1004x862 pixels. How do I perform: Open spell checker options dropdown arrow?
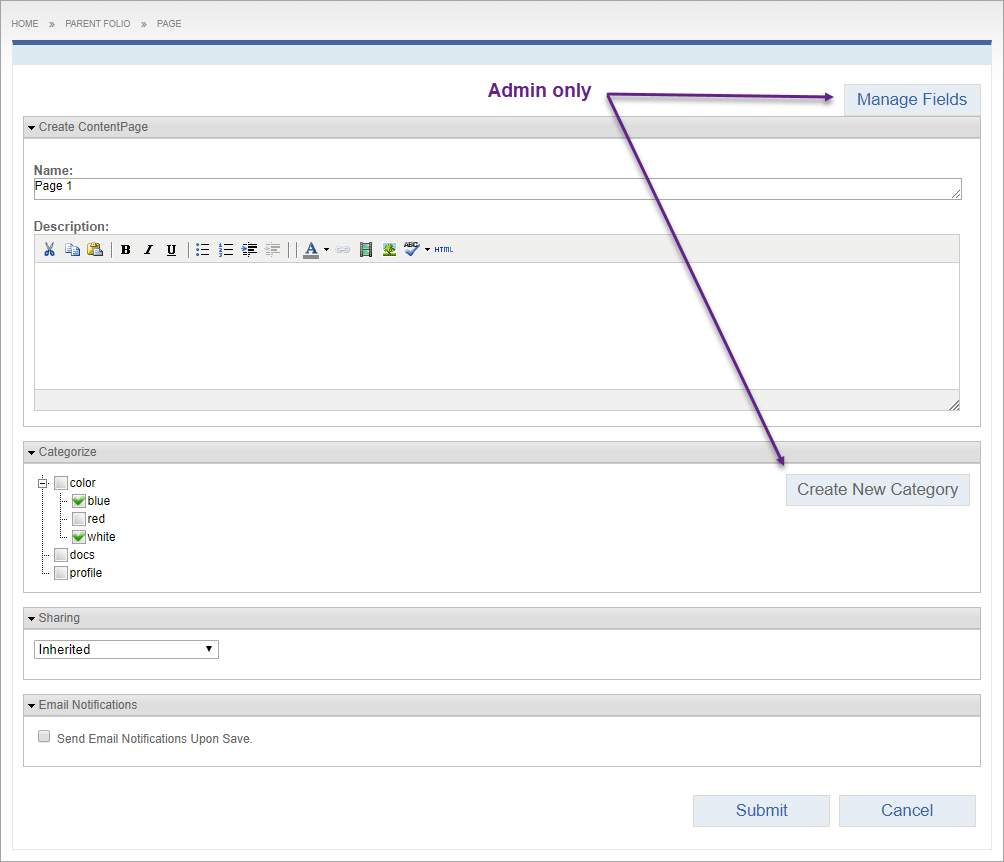click(427, 250)
